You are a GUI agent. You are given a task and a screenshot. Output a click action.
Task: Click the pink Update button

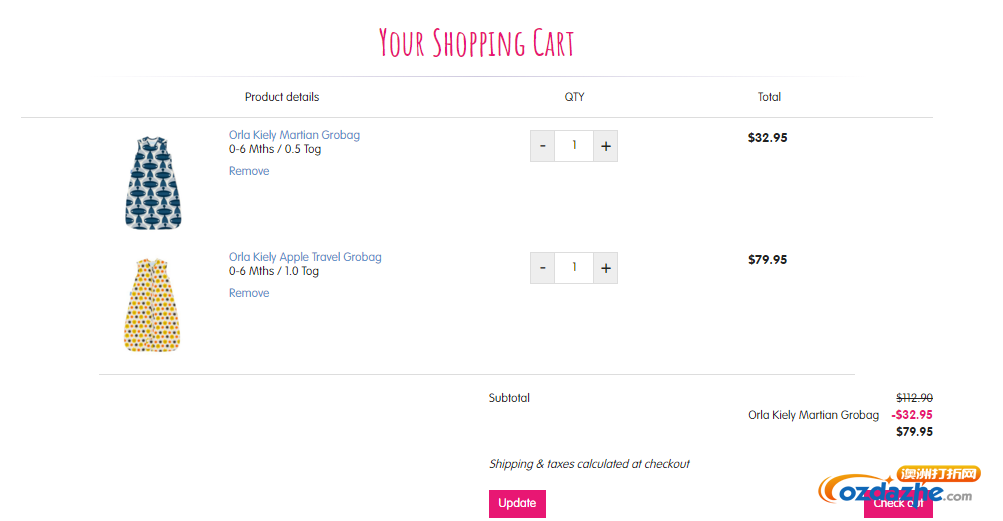pos(517,504)
